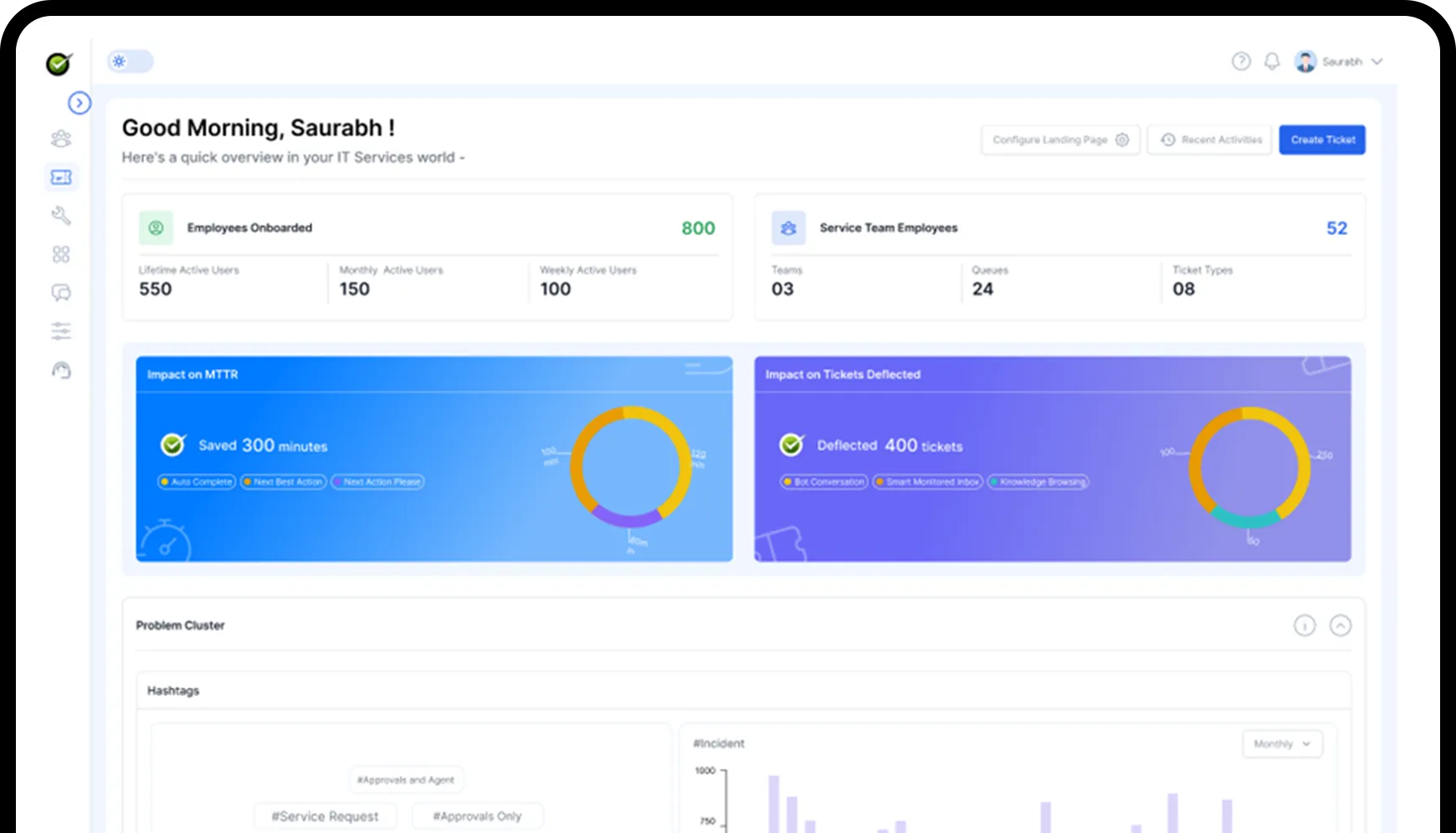
Task: Click the Bot Conversation legend chip
Action: point(823,482)
